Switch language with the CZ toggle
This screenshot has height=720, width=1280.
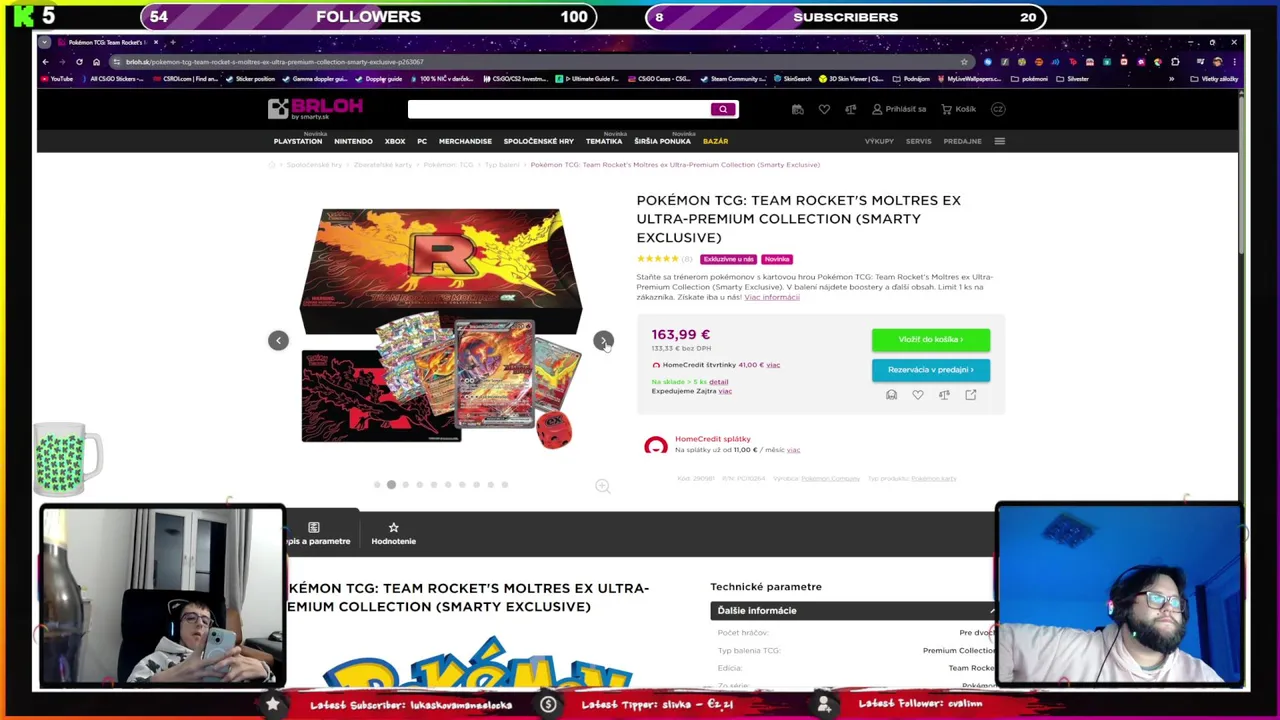(998, 109)
